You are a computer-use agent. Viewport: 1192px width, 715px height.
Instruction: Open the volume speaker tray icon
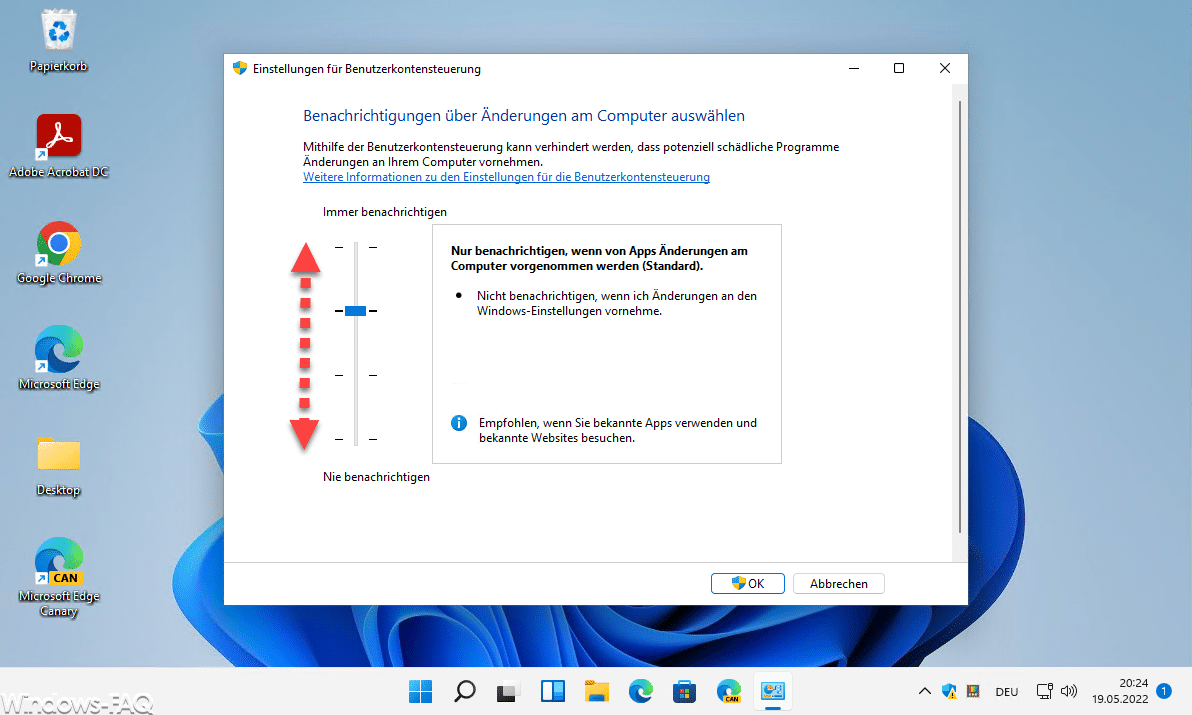(1069, 691)
